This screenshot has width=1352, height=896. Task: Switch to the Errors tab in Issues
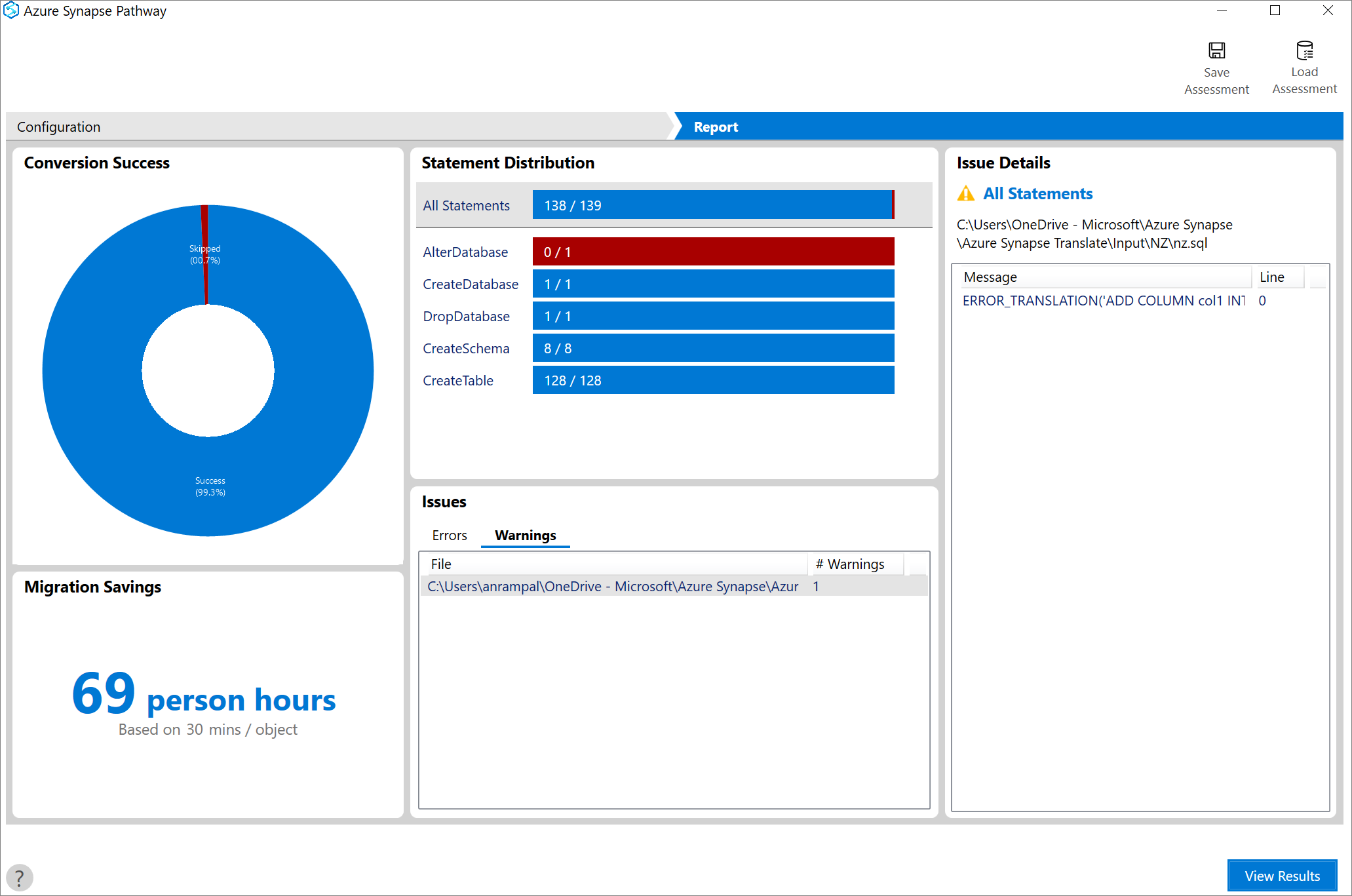pyautogui.click(x=448, y=535)
